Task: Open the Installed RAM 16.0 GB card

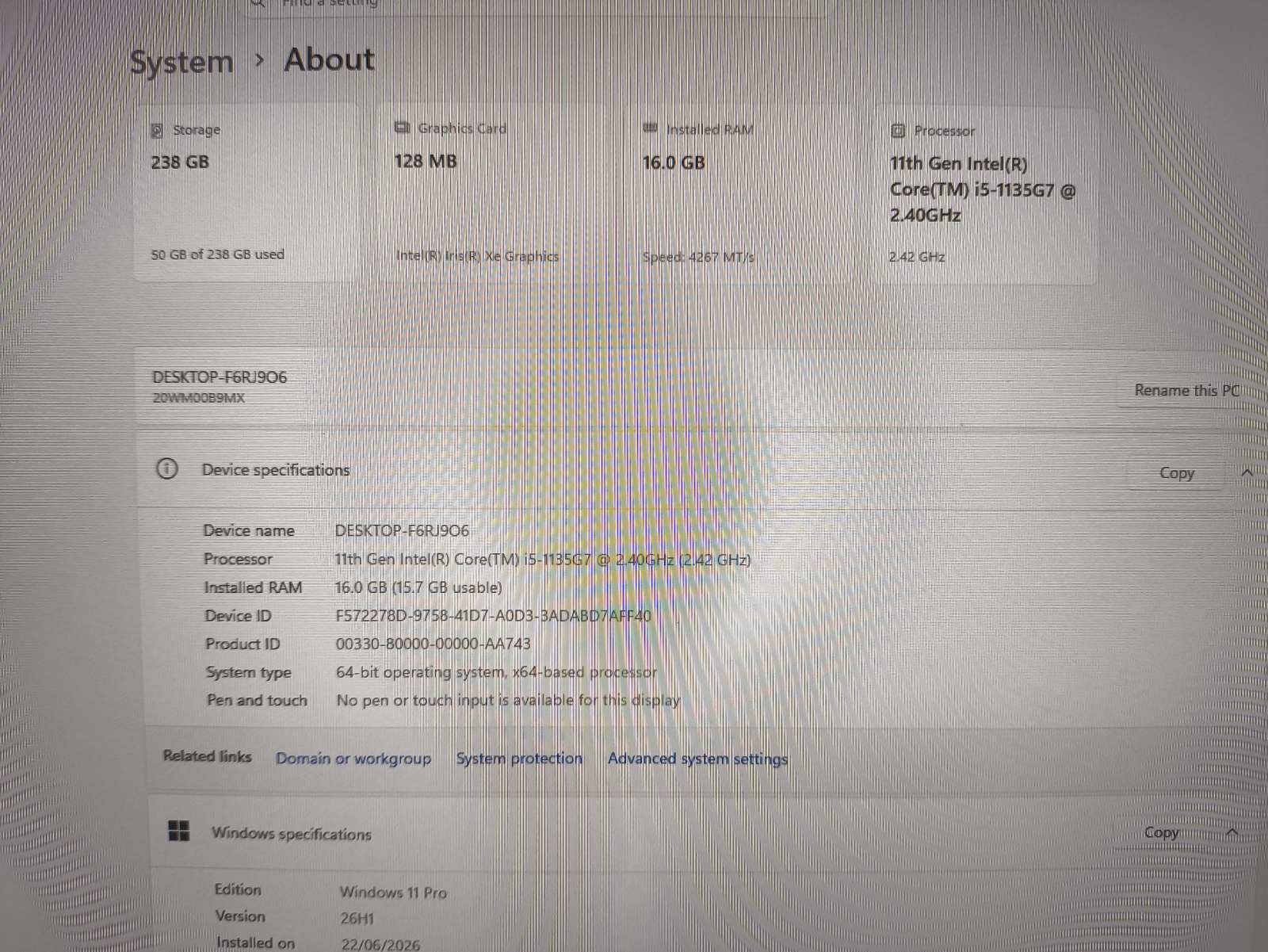Action: tap(740, 193)
